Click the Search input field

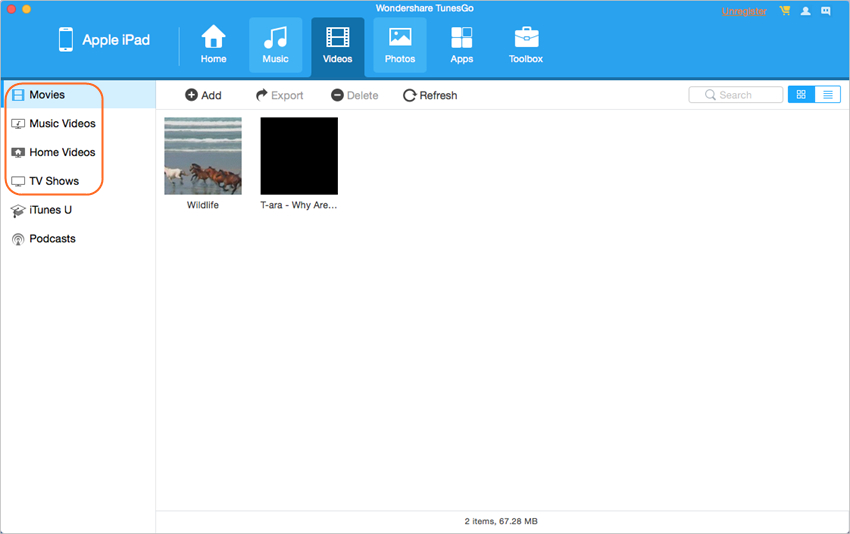(x=736, y=95)
